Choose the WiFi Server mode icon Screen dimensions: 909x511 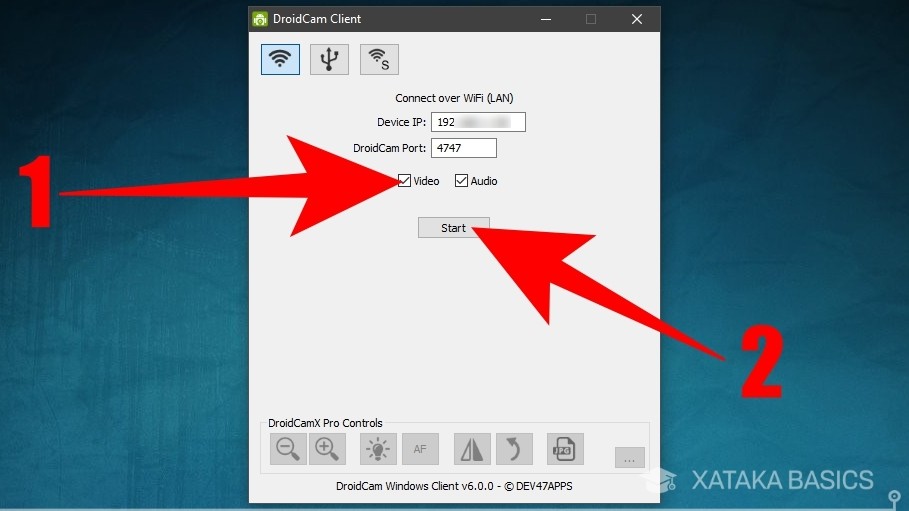pos(379,59)
